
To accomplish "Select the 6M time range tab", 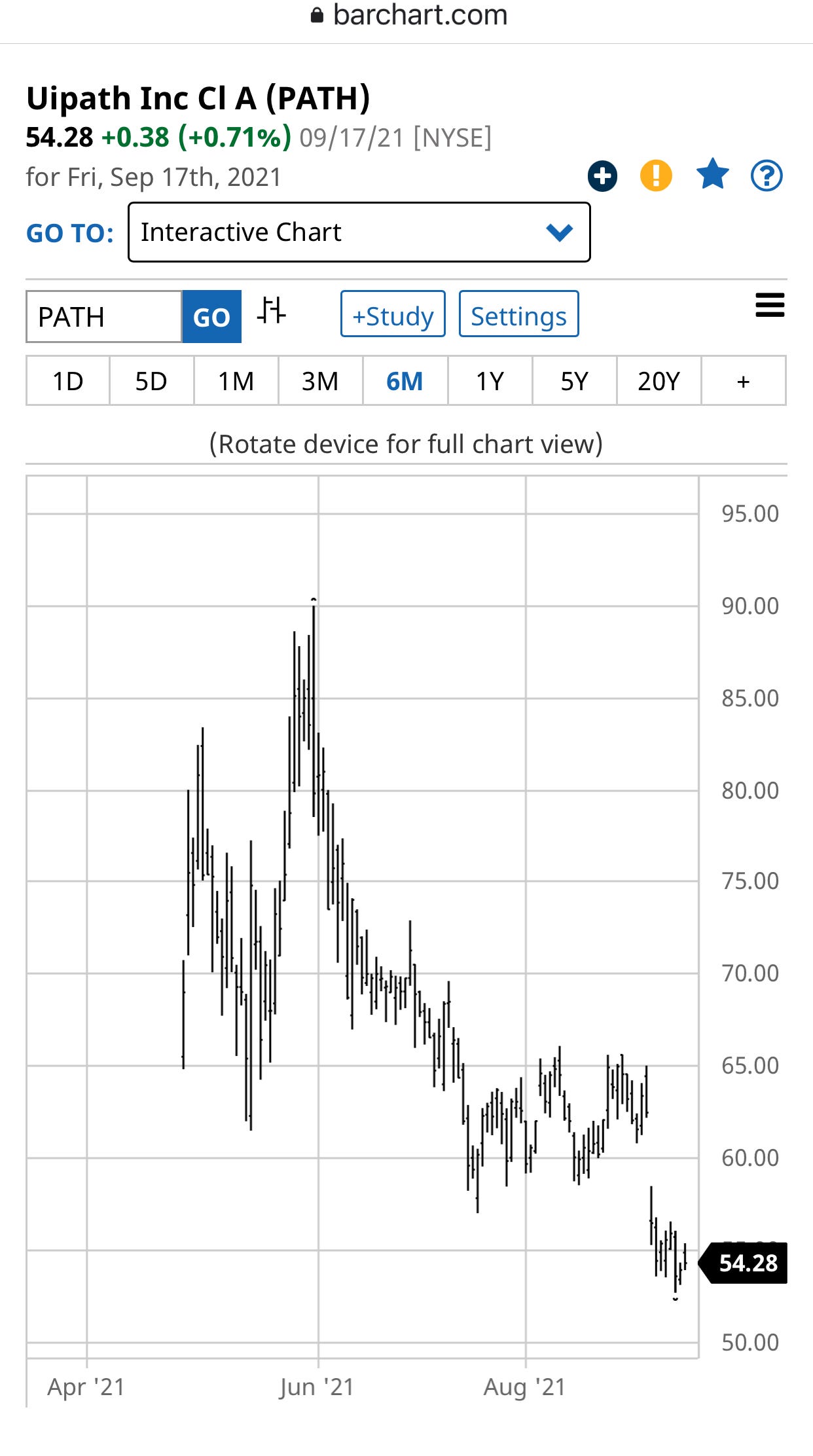I will [405, 381].
